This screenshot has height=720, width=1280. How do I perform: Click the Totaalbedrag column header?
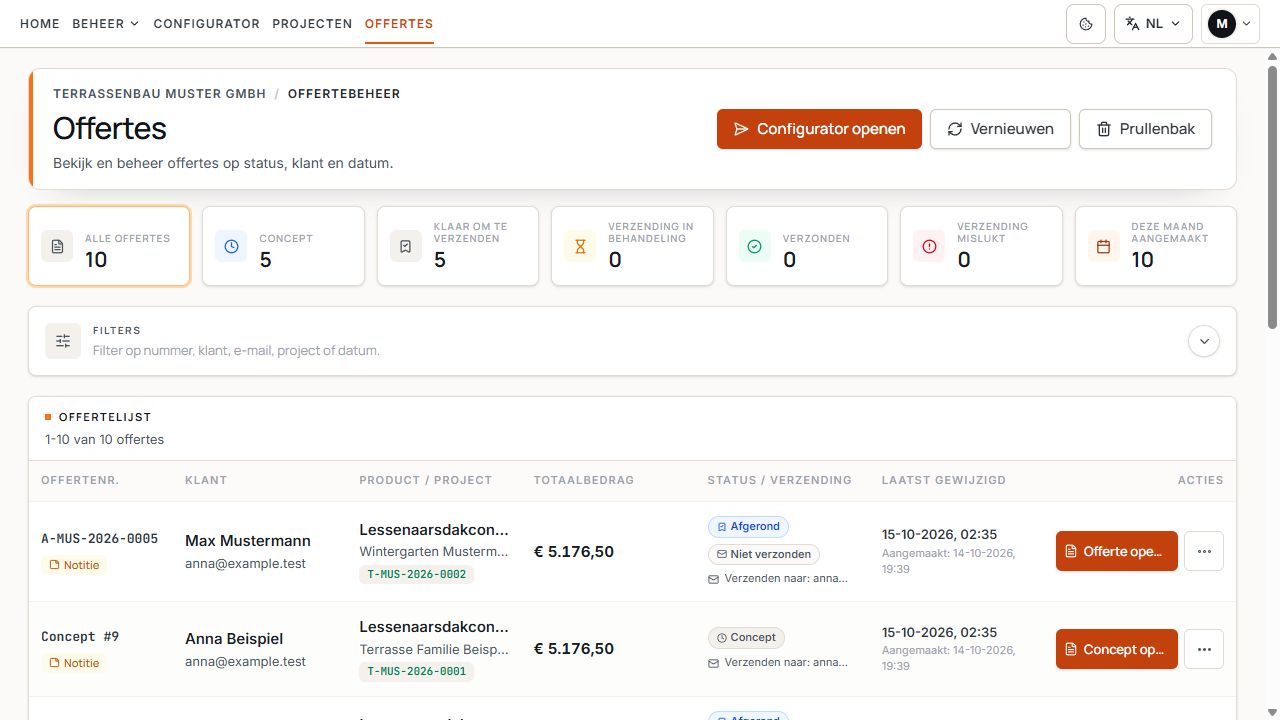click(584, 480)
